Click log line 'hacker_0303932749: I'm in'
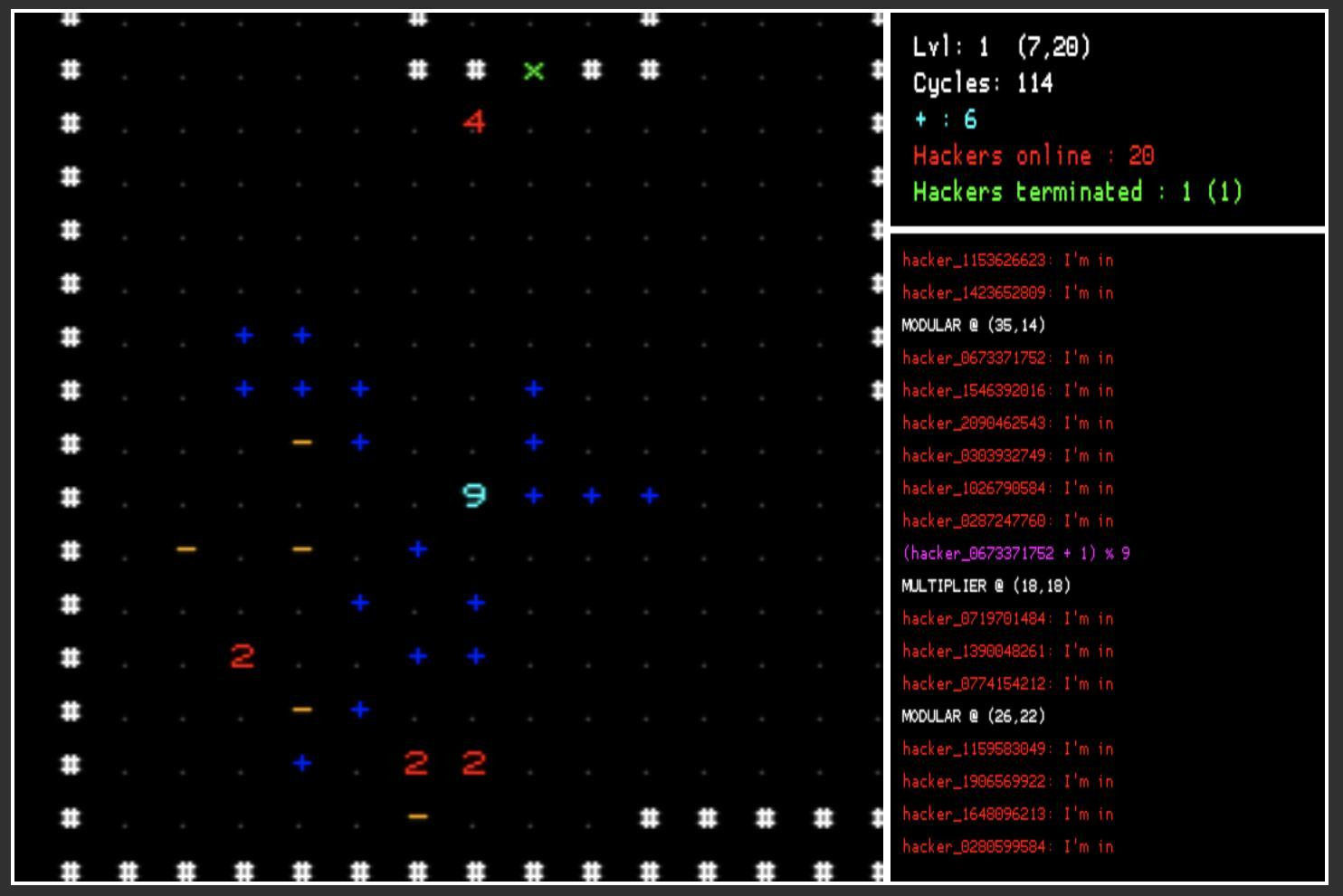The height and width of the screenshot is (896, 1343). pos(1007,456)
